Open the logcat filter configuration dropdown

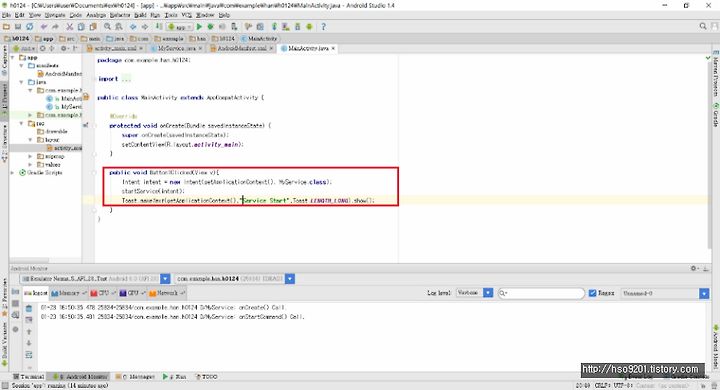704,293
